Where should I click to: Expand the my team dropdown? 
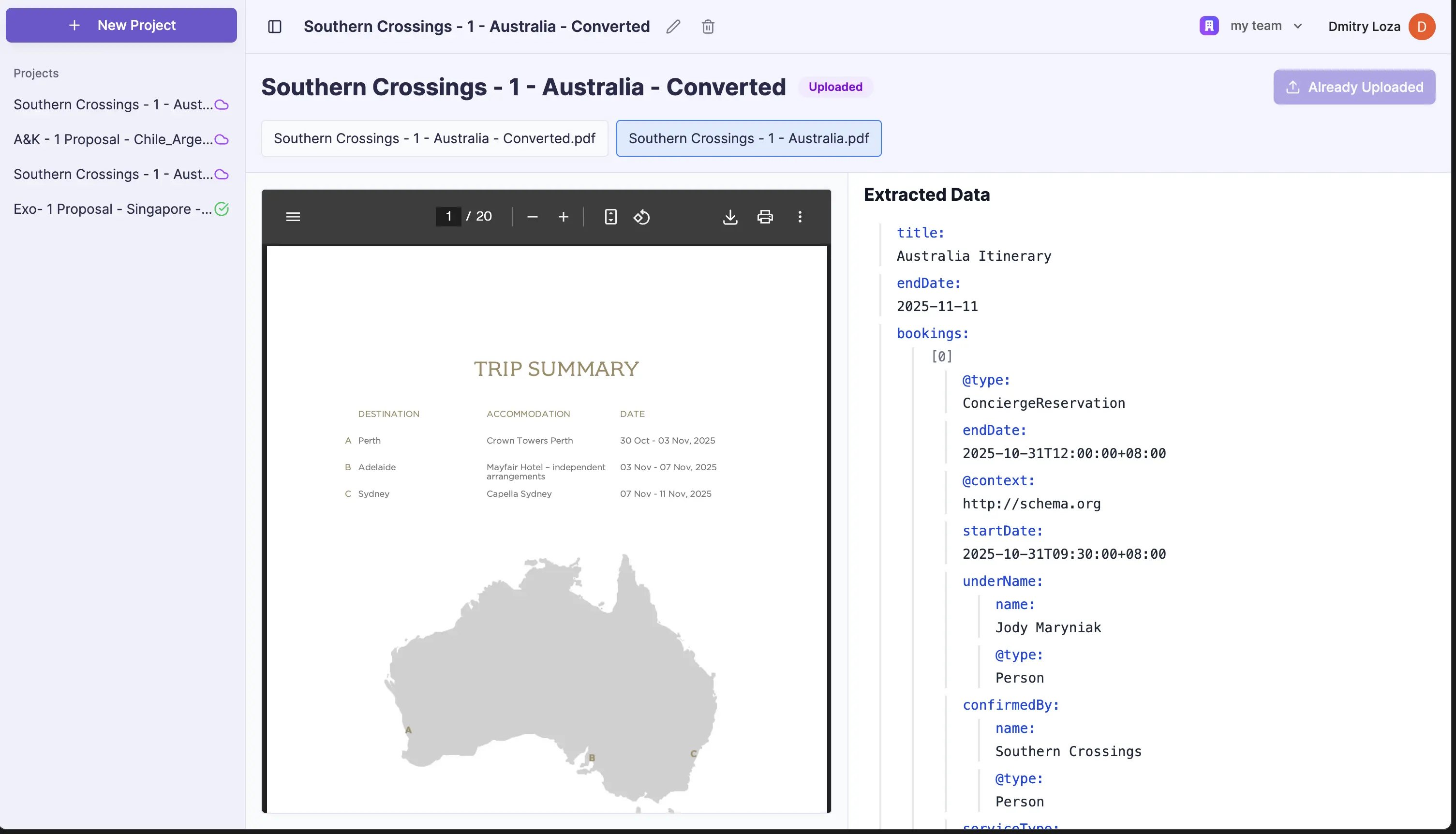coord(1251,26)
